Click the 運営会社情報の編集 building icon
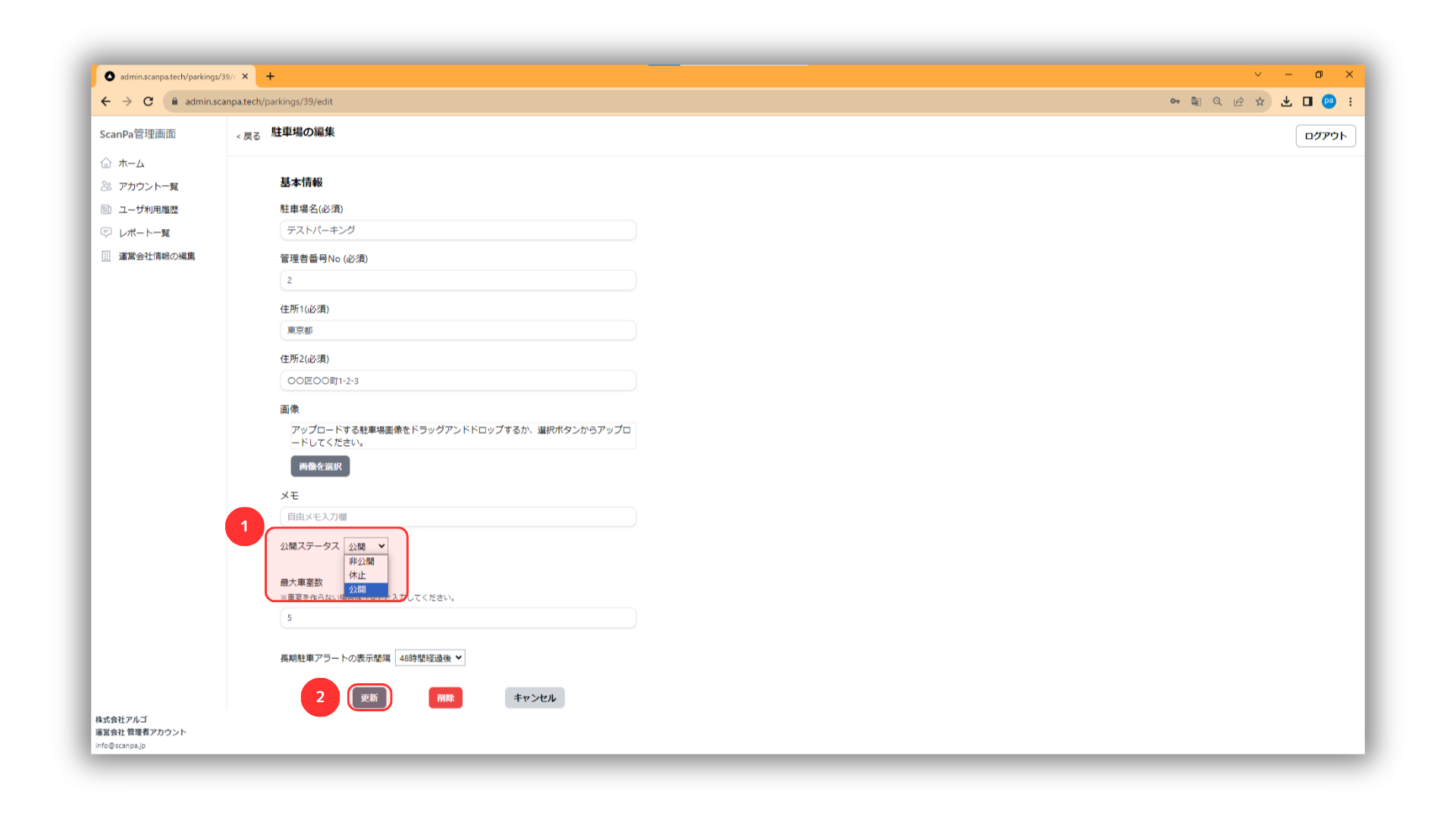 [x=106, y=256]
